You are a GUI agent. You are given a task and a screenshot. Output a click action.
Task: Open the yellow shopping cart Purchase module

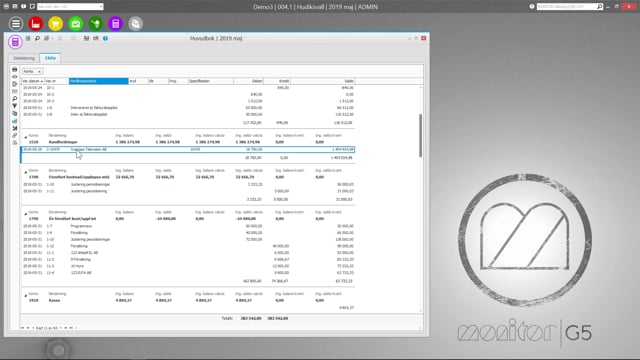pos(56,24)
